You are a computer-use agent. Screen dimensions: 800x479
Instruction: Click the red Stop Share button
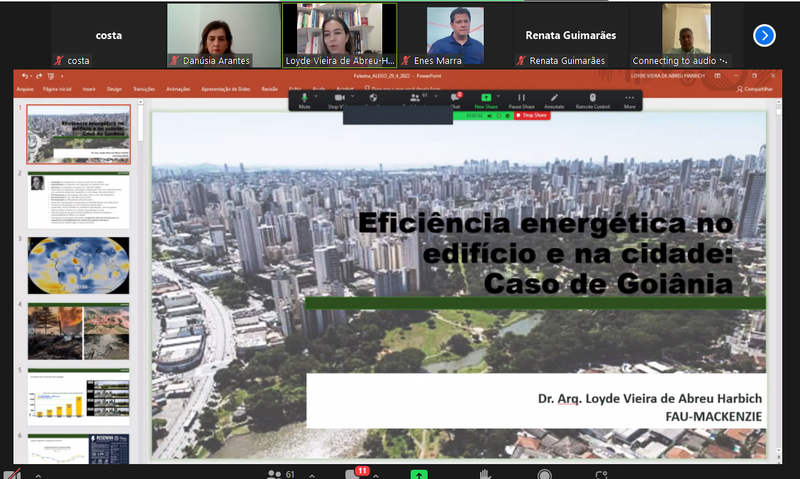532,116
